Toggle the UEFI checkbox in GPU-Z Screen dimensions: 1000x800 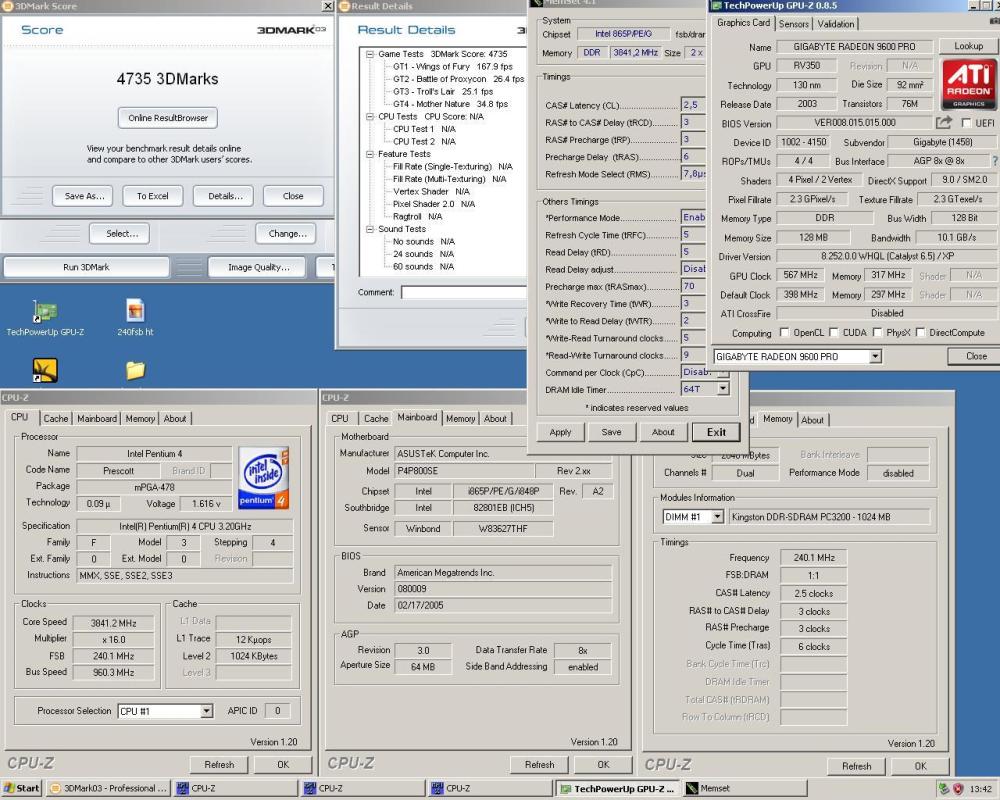pos(966,123)
